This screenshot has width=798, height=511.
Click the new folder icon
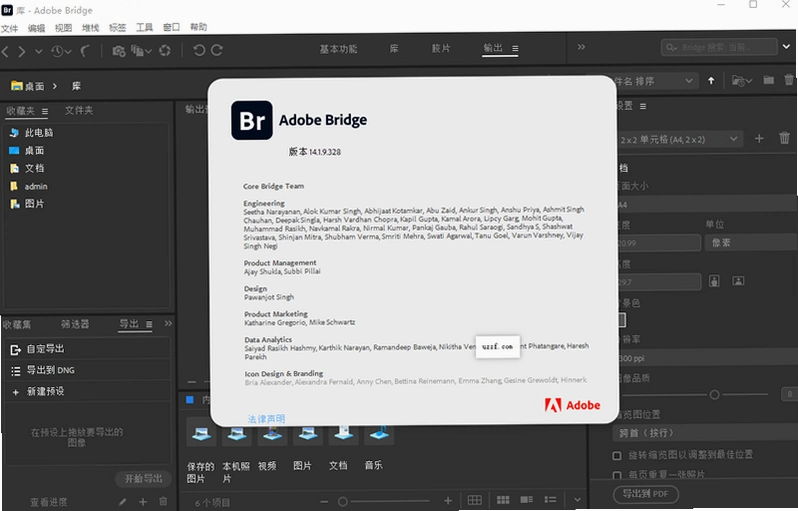pyautogui.click(x=768, y=80)
